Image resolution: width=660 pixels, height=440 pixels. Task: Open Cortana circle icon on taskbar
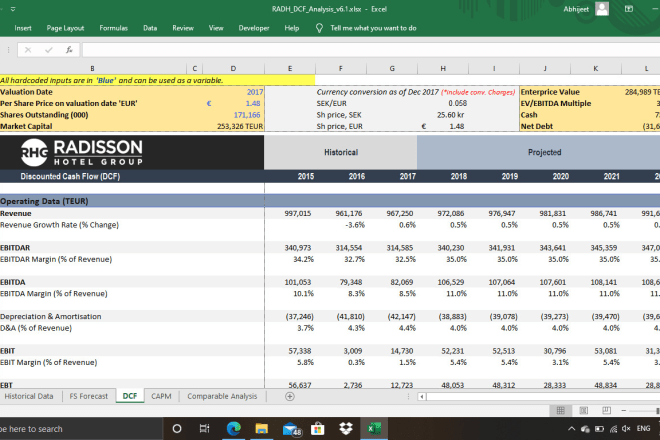tap(177, 429)
